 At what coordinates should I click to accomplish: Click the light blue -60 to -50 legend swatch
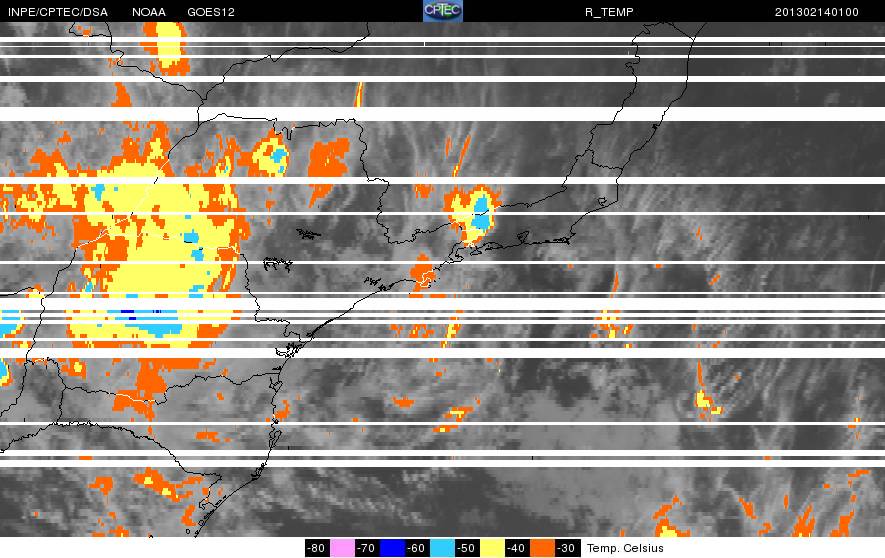(442, 548)
